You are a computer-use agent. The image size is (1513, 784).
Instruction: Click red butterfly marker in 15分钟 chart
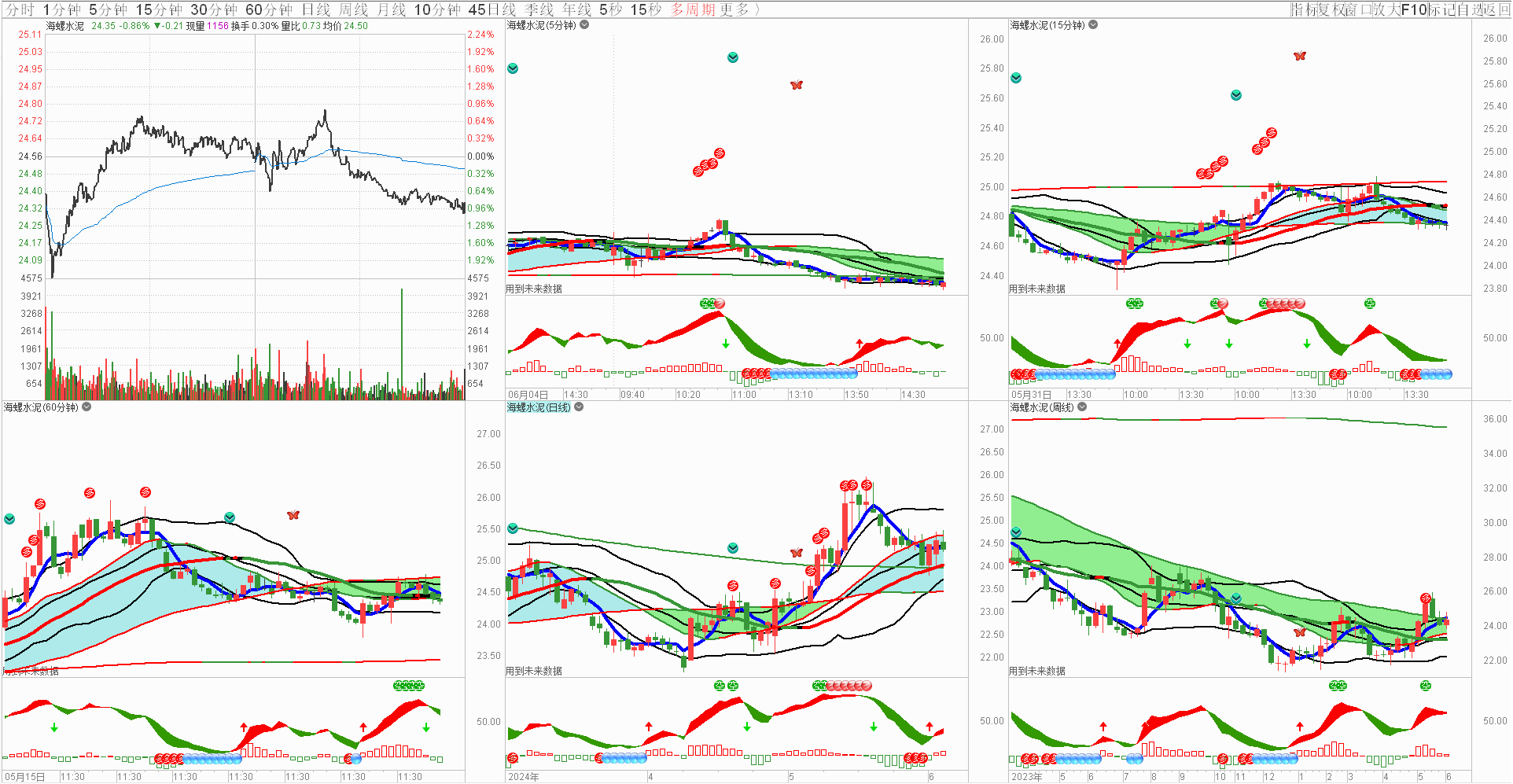click(x=1300, y=56)
